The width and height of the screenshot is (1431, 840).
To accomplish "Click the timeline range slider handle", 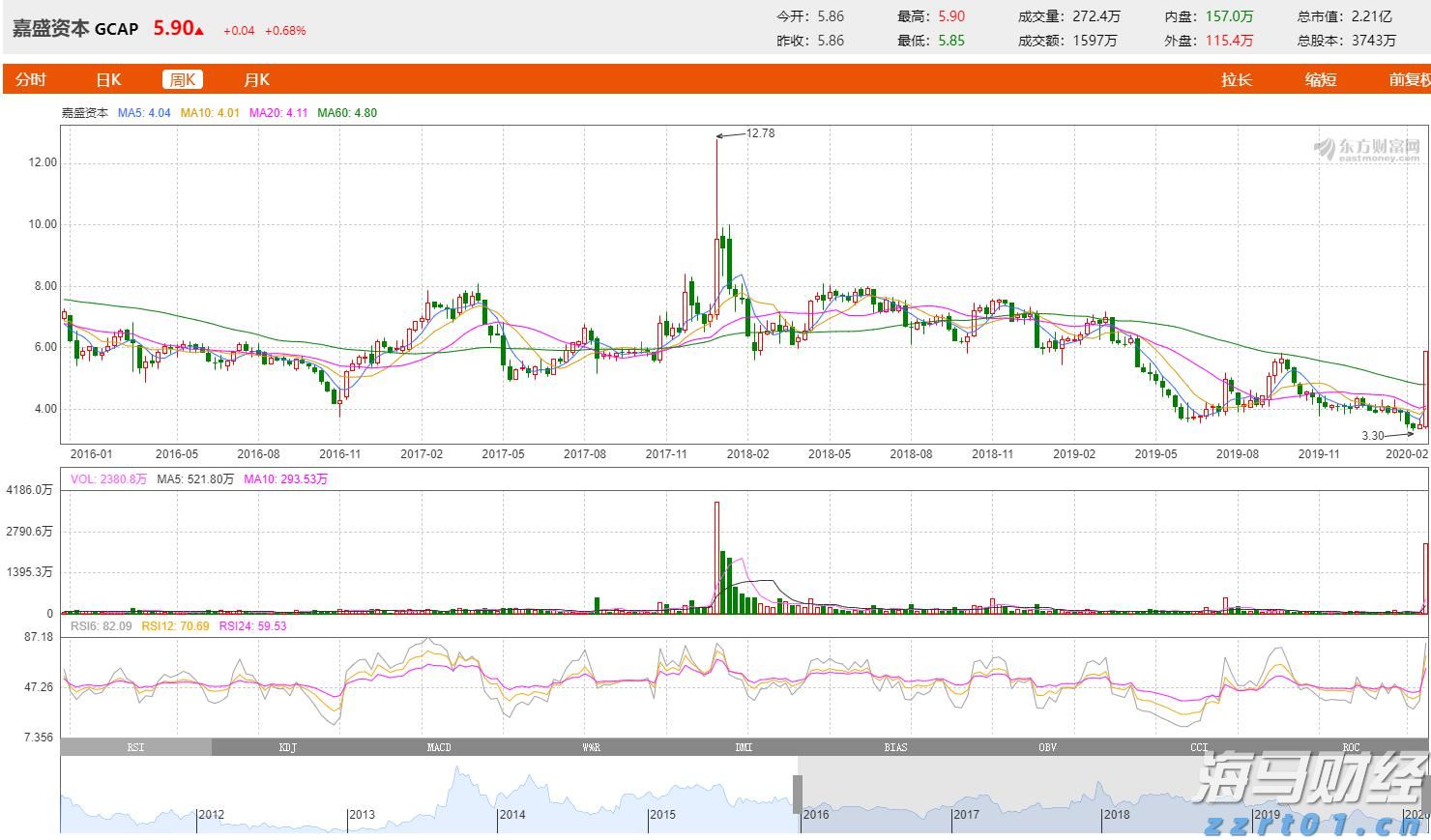I will click(798, 794).
